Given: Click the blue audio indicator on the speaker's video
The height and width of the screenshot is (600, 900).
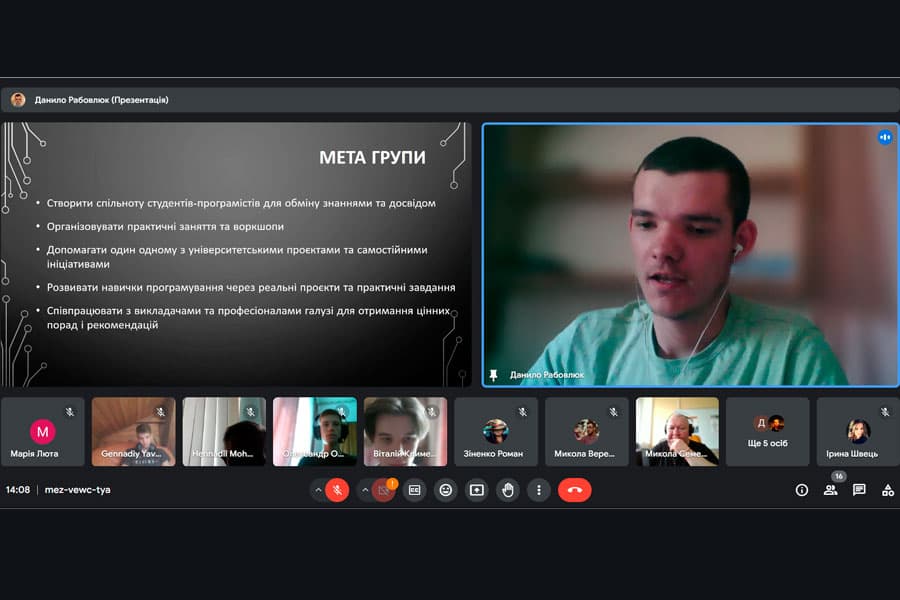Looking at the screenshot, I should coord(885,137).
